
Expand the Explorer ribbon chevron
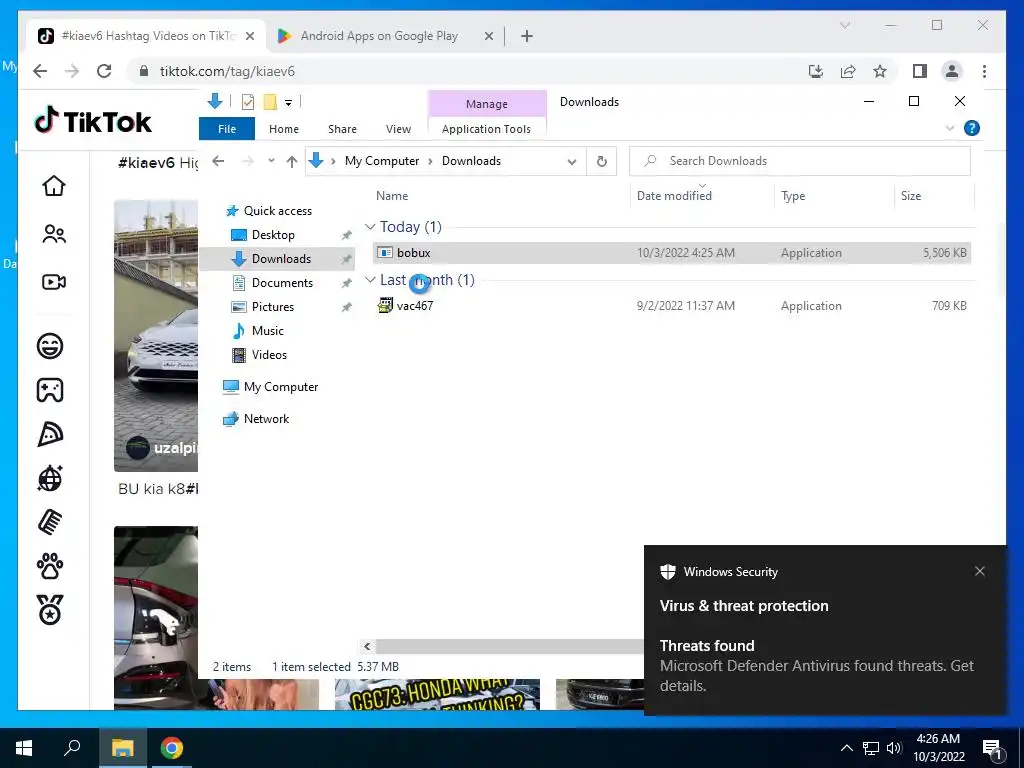[950, 128]
